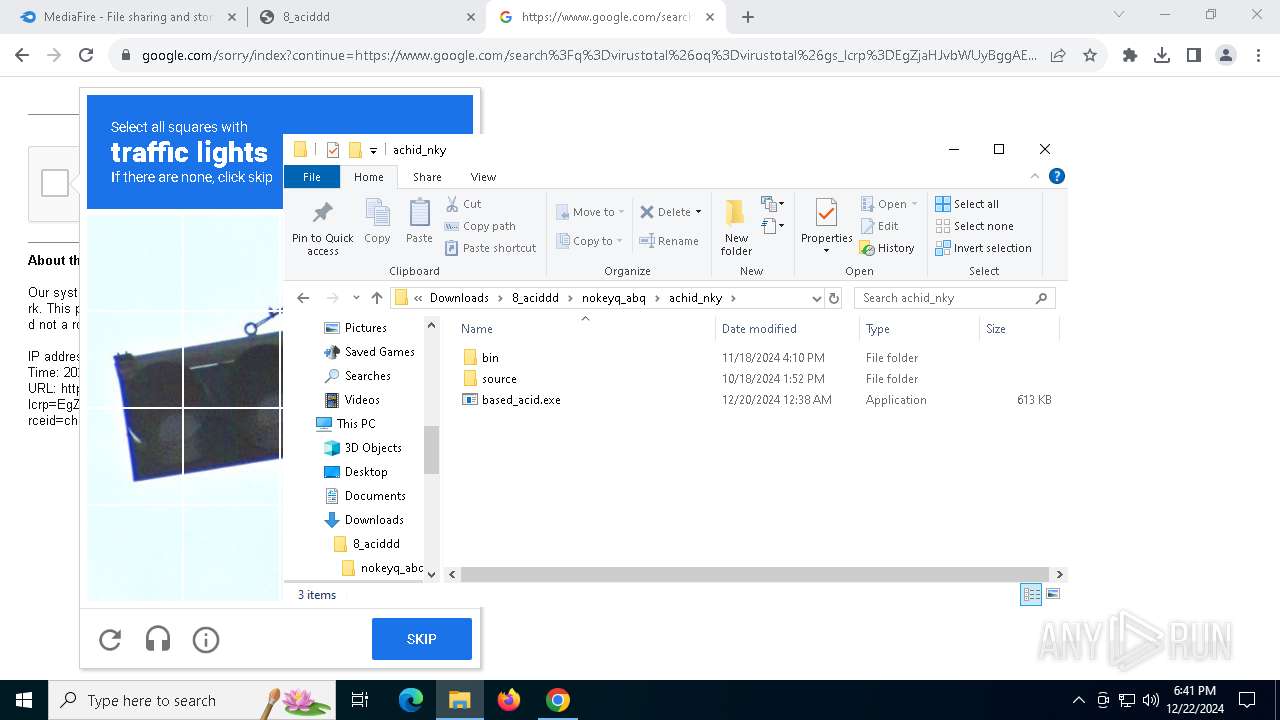Get an audio captcha challenge
The image size is (1280, 720).
click(158, 639)
